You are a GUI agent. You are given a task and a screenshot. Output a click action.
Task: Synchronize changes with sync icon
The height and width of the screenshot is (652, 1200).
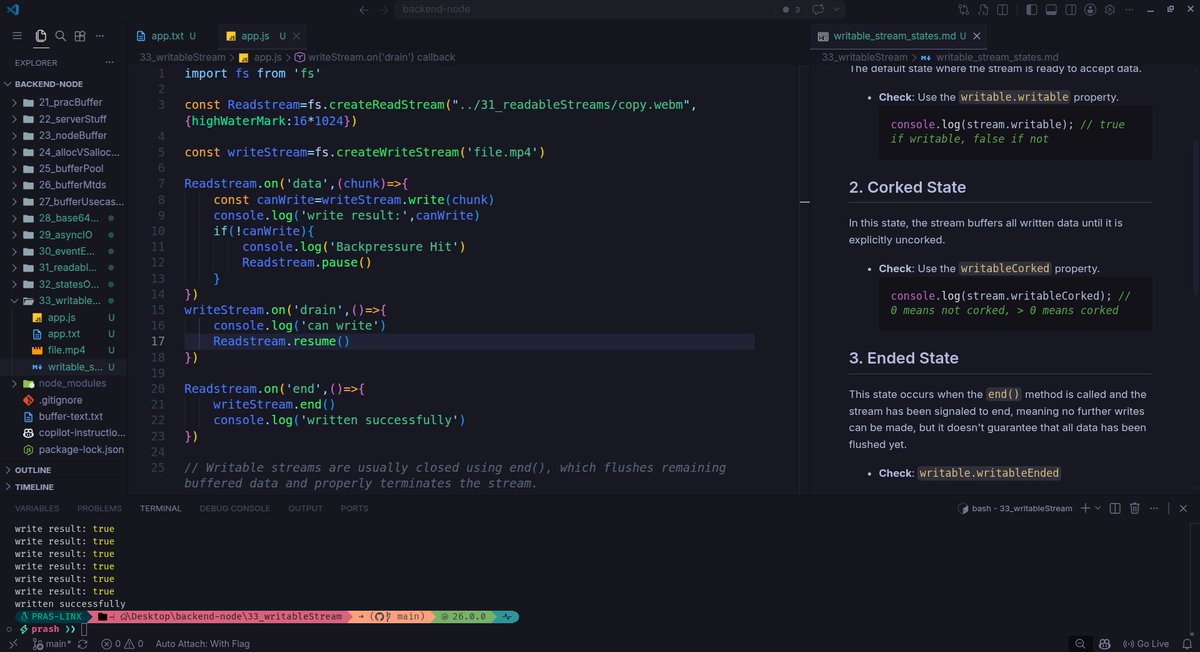(x=84, y=644)
